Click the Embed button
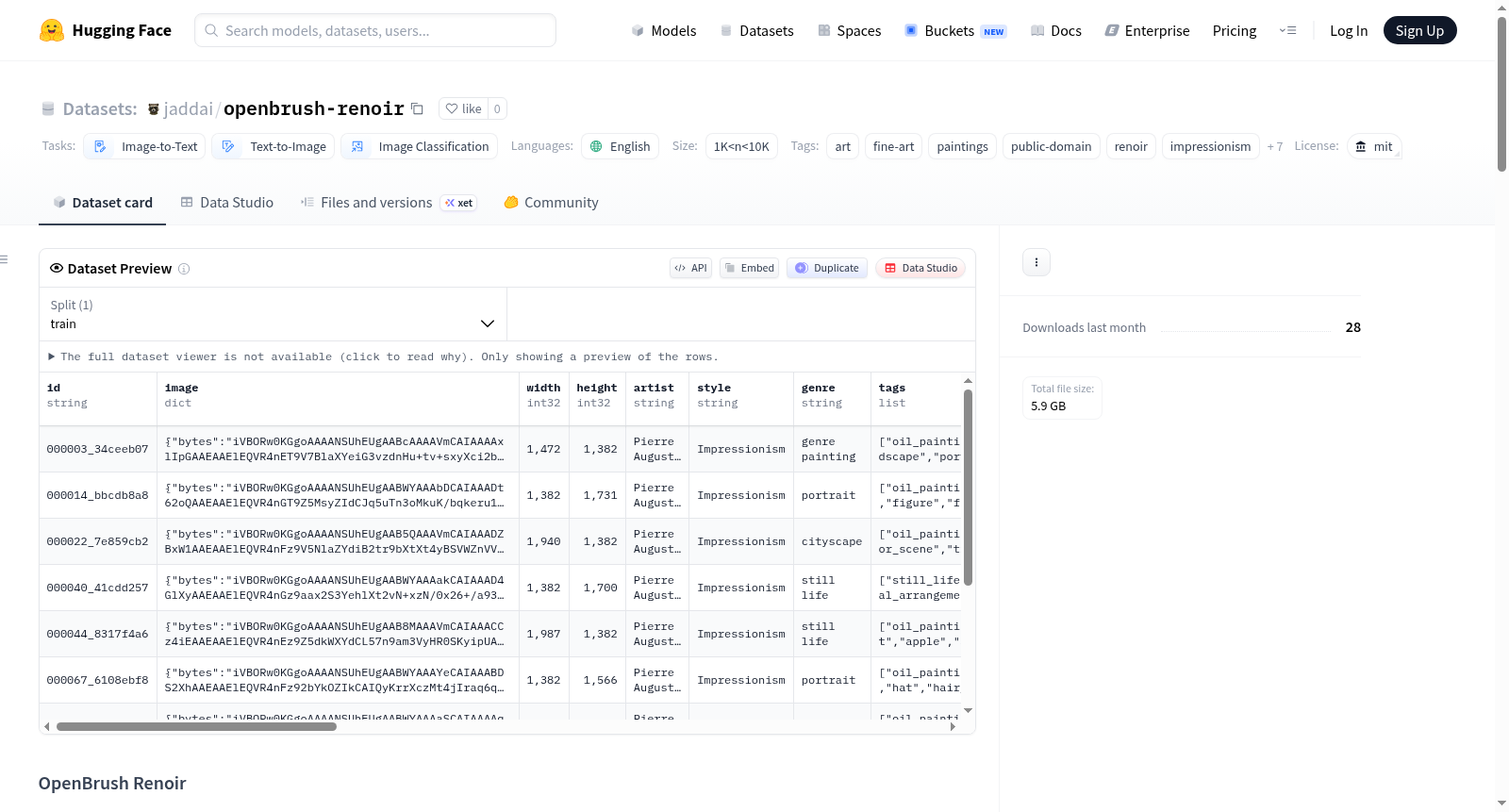Viewport: 1509px width, 812px height. point(749,268)
